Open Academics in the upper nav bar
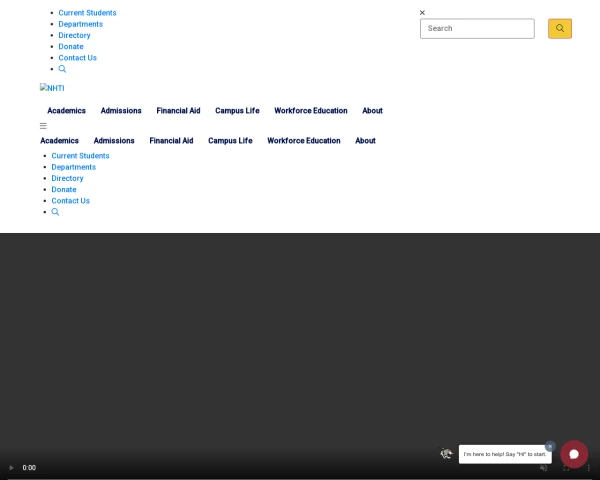Viewport: 600px width, 480px height. (x=67, y=111)
